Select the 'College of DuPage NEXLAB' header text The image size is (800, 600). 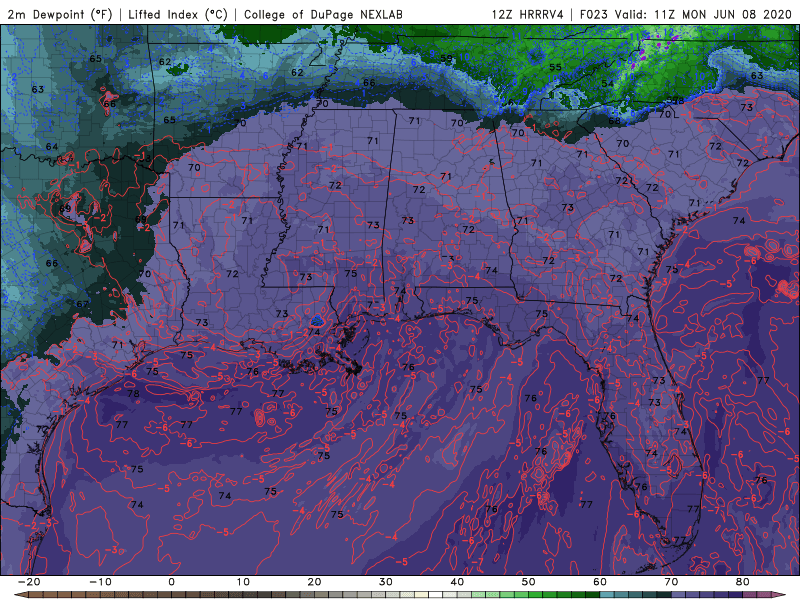point(323,14)
